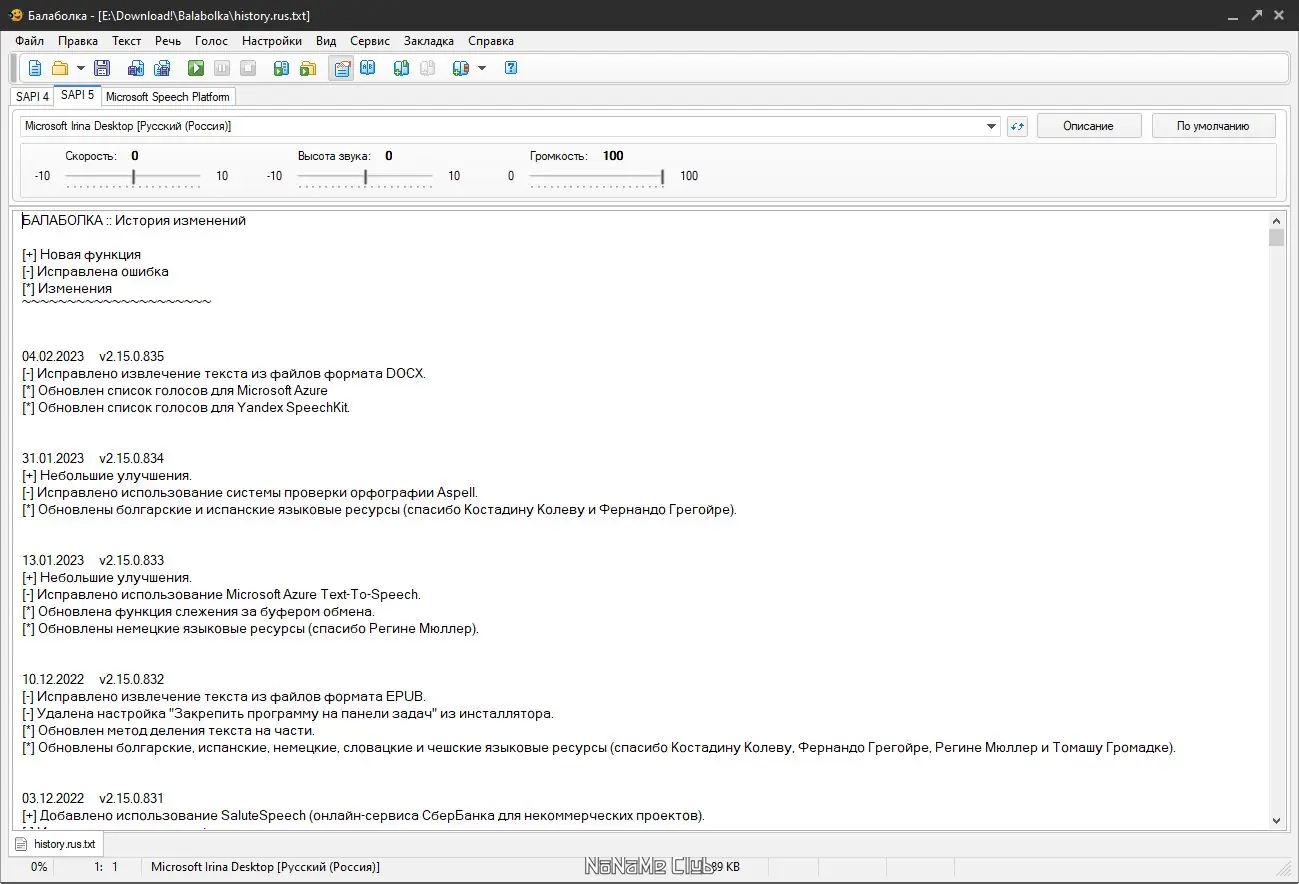The height and width of the screenshot is (884, 1299).
Task: Click the greyed-out book toolbar icon
Action: click(x=428, y=68)
